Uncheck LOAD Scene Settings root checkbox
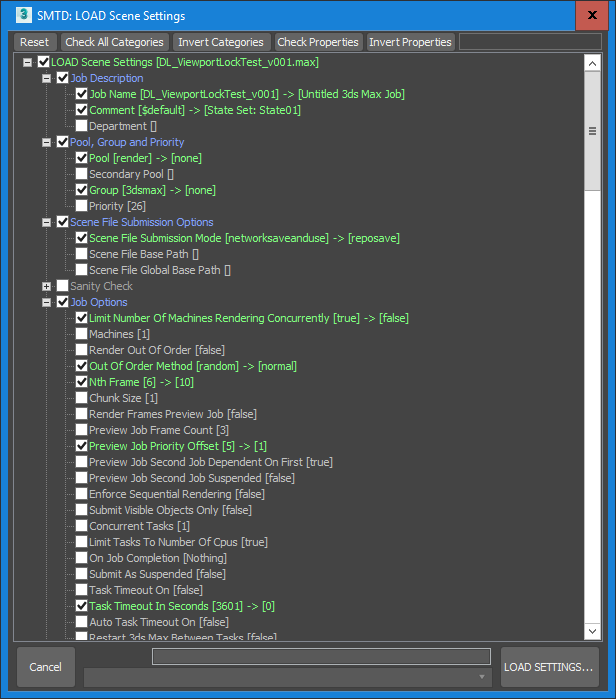616x699 pixels. [44, 62]
